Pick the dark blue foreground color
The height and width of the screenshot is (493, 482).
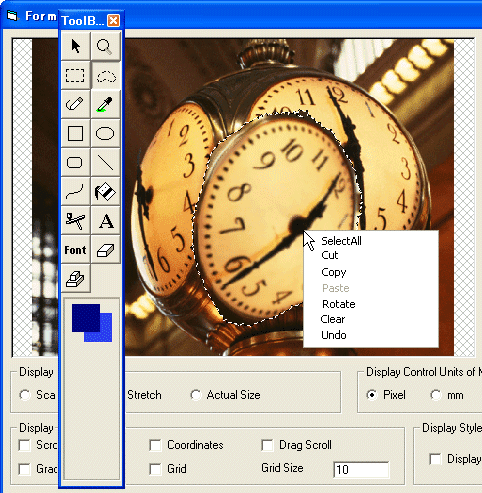pos(86,317)
